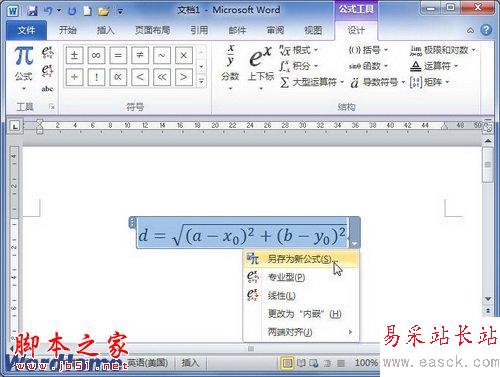Click the tab selector at ruler corner

click(15, 126)
